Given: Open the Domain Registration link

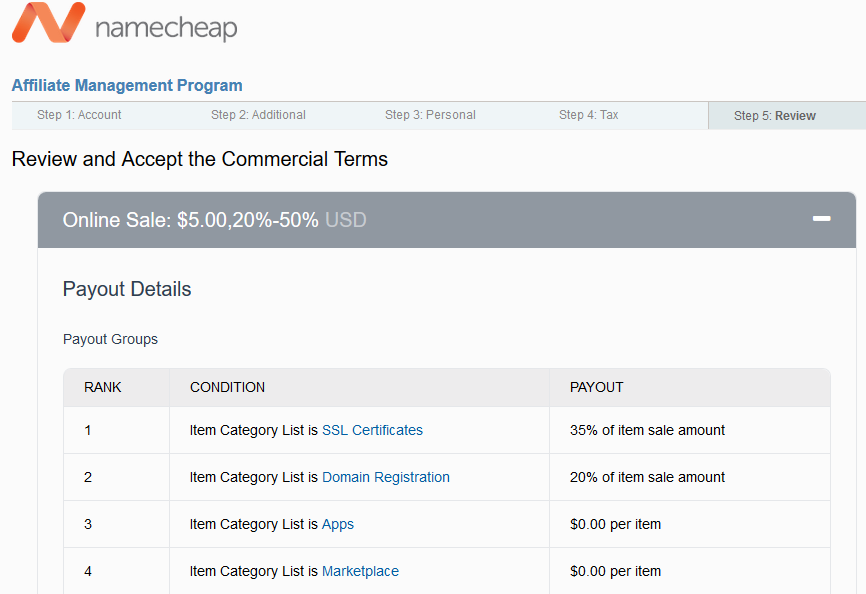Looking at the screenshot, I should click(x=386, y=477).
